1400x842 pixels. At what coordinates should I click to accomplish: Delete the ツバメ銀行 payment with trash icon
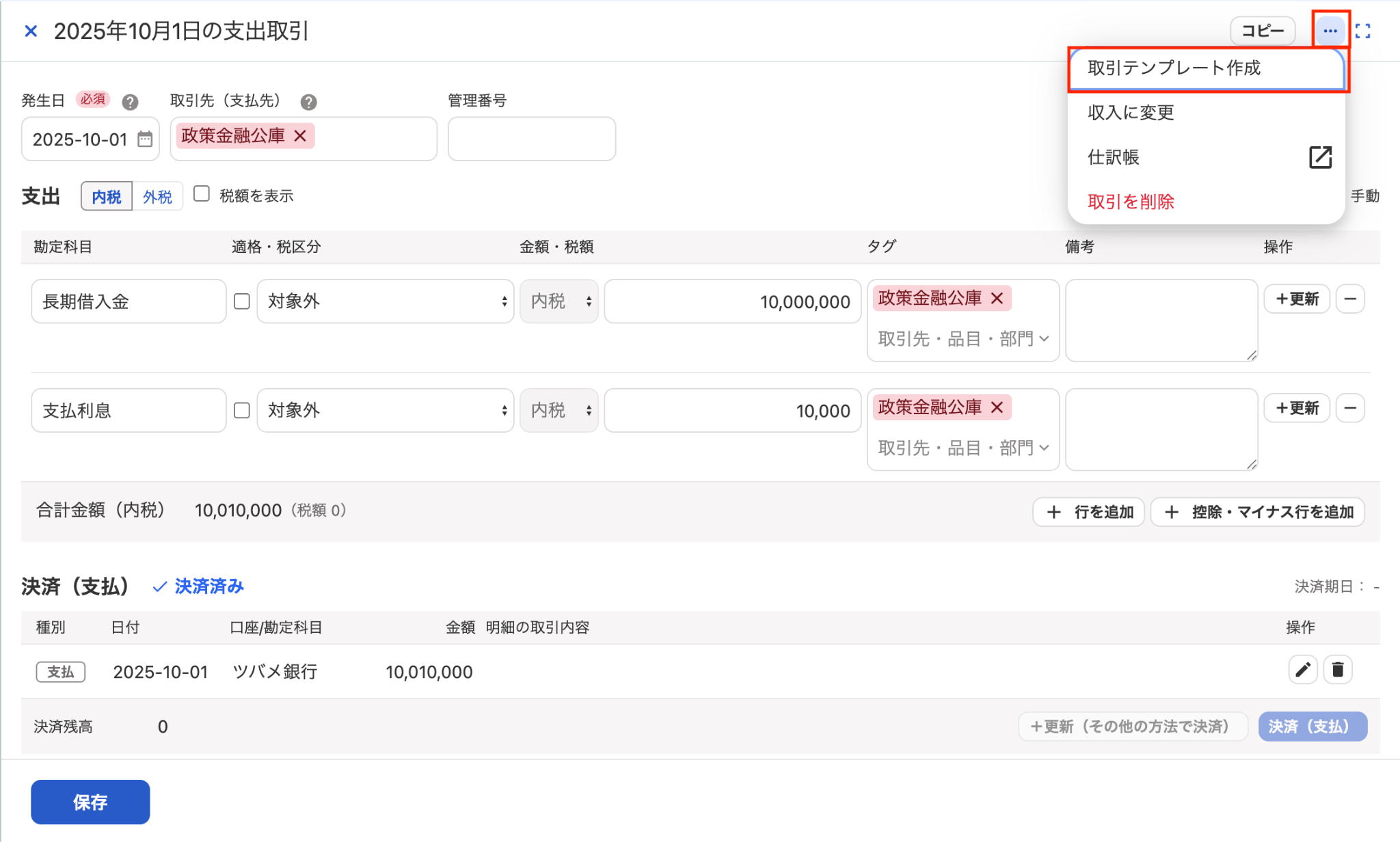pos(1338,670)
